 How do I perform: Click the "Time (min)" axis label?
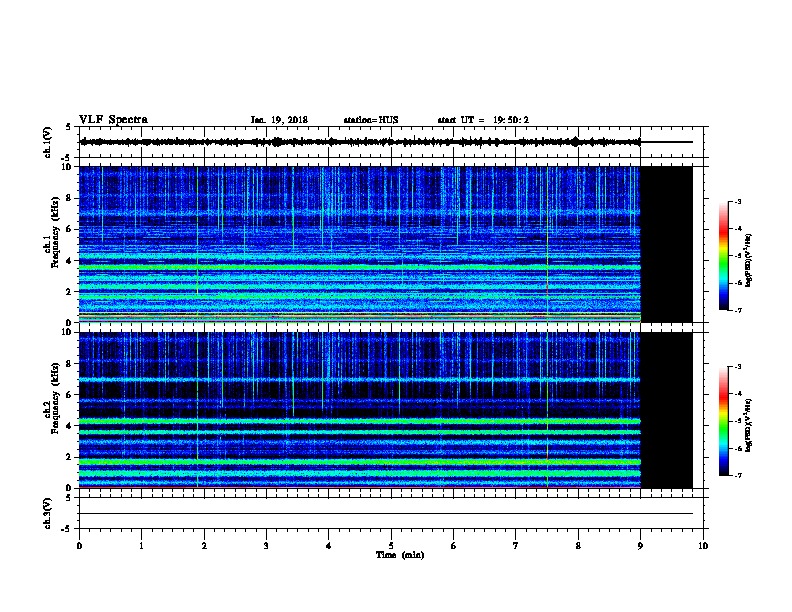pos(400,555)
